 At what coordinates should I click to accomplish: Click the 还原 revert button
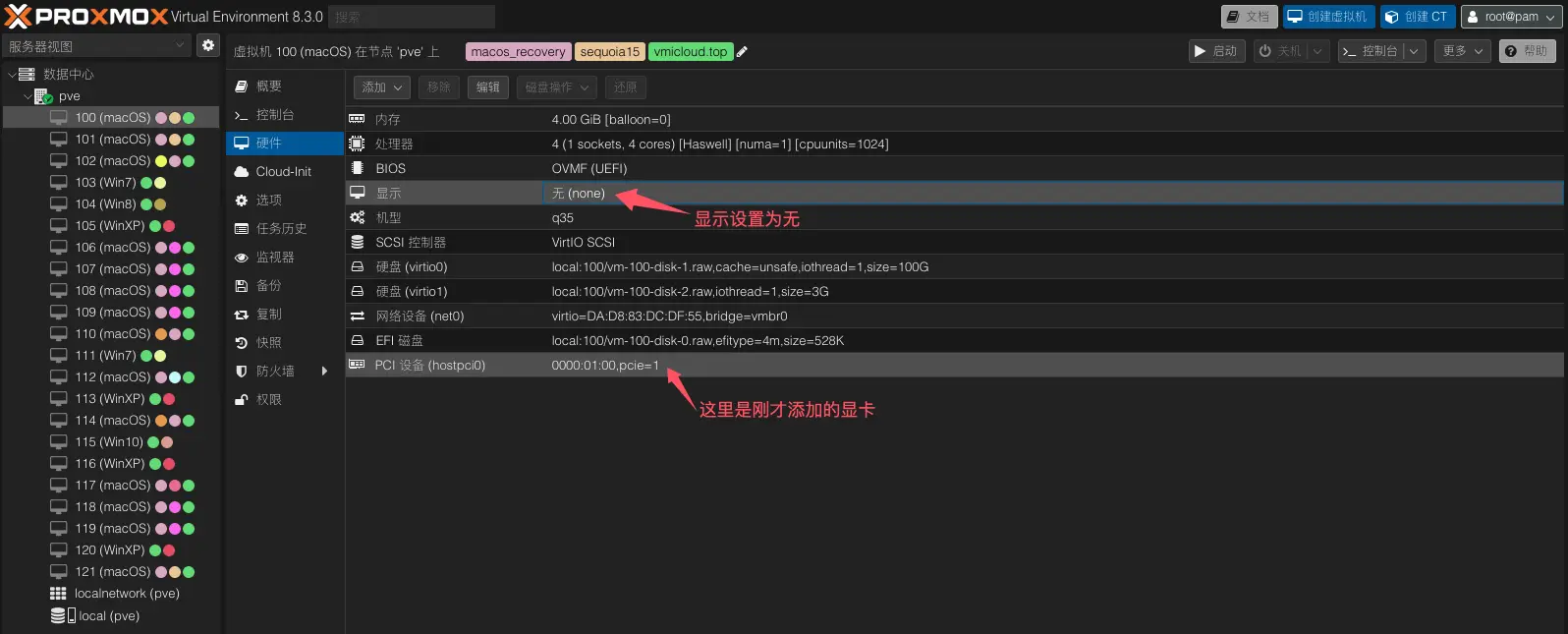pyautogui.click(x=626, y=87)
